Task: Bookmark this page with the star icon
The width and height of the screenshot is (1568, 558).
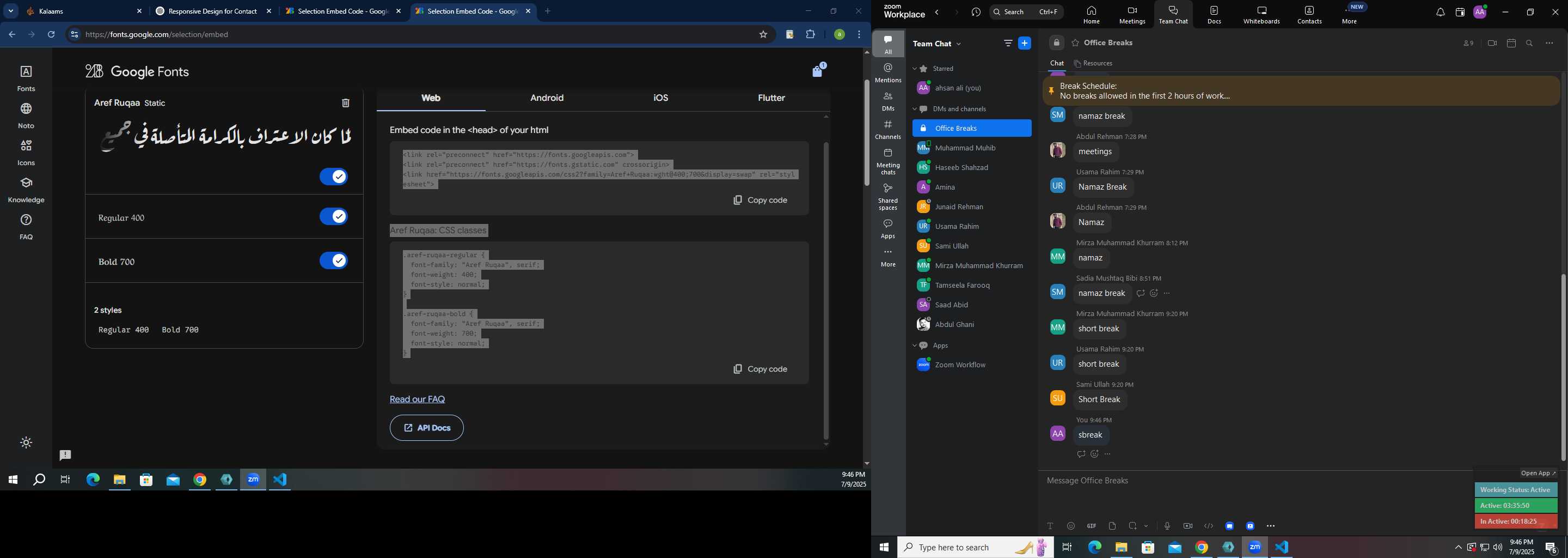Action: [x=763, y=35]
